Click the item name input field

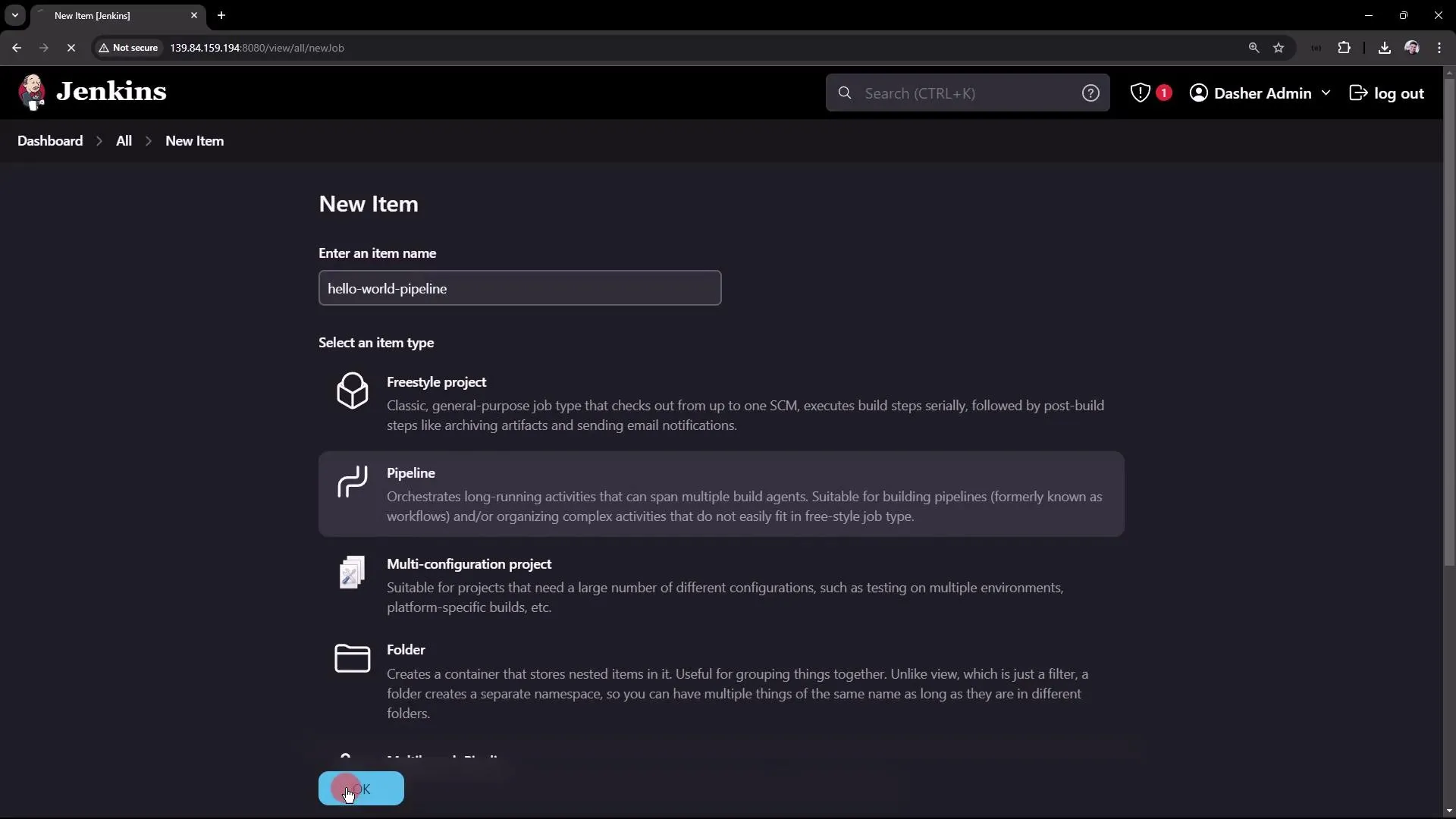(519, 288)
